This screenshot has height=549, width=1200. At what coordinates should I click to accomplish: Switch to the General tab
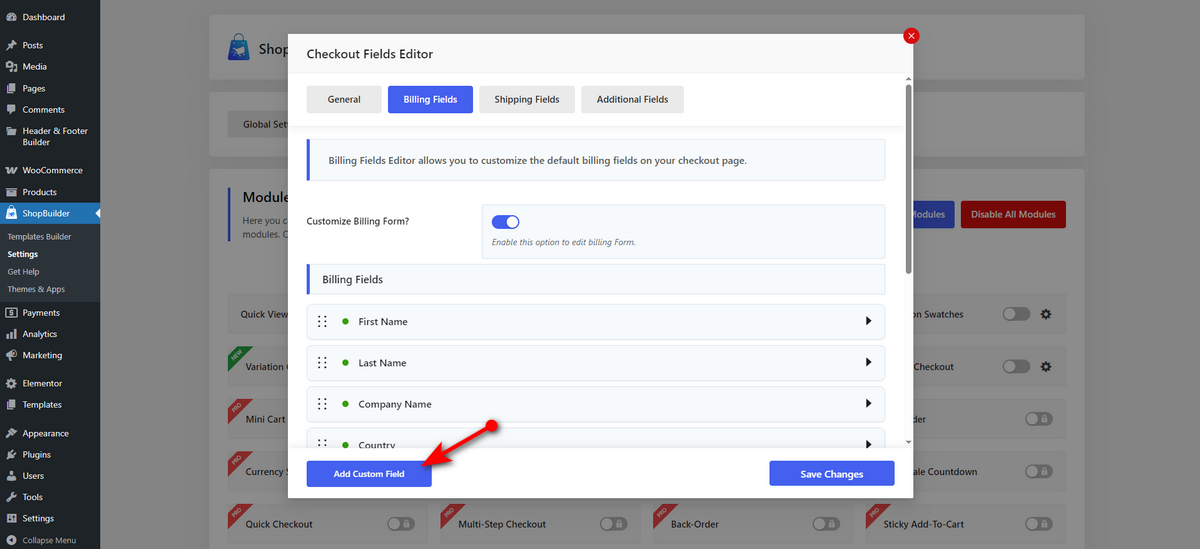344,99
